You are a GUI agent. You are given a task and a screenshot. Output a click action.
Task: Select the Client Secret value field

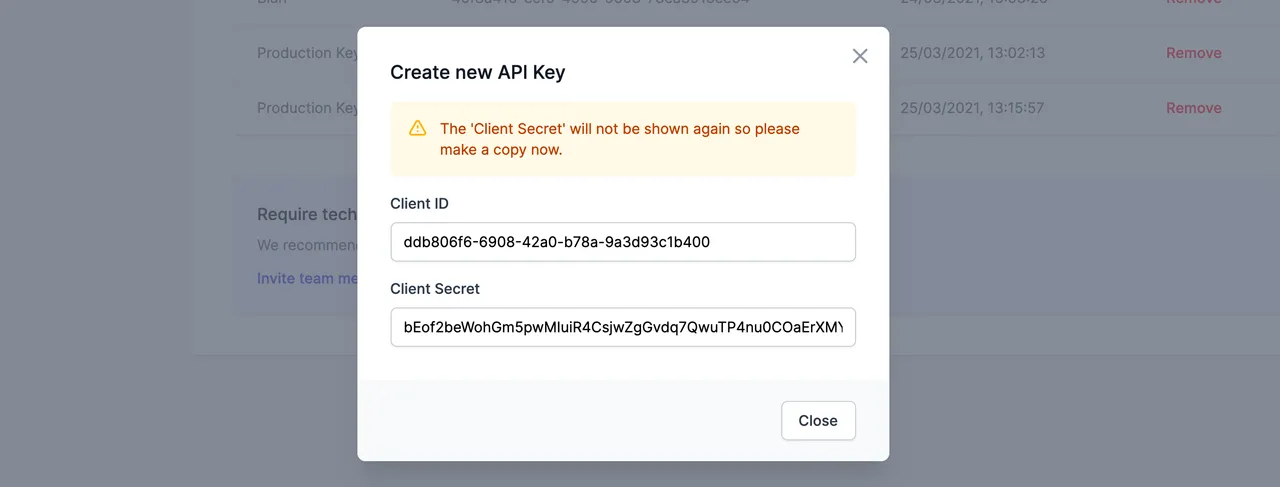pyautogui.click(x=622, y=327)
